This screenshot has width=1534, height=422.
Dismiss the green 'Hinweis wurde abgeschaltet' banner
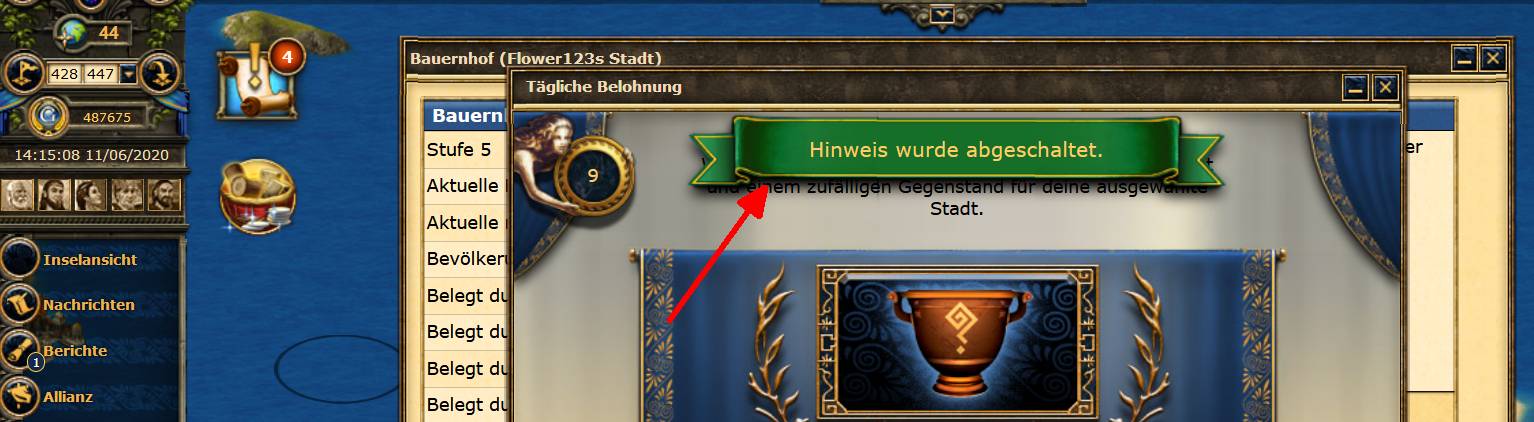coord(955,151)
